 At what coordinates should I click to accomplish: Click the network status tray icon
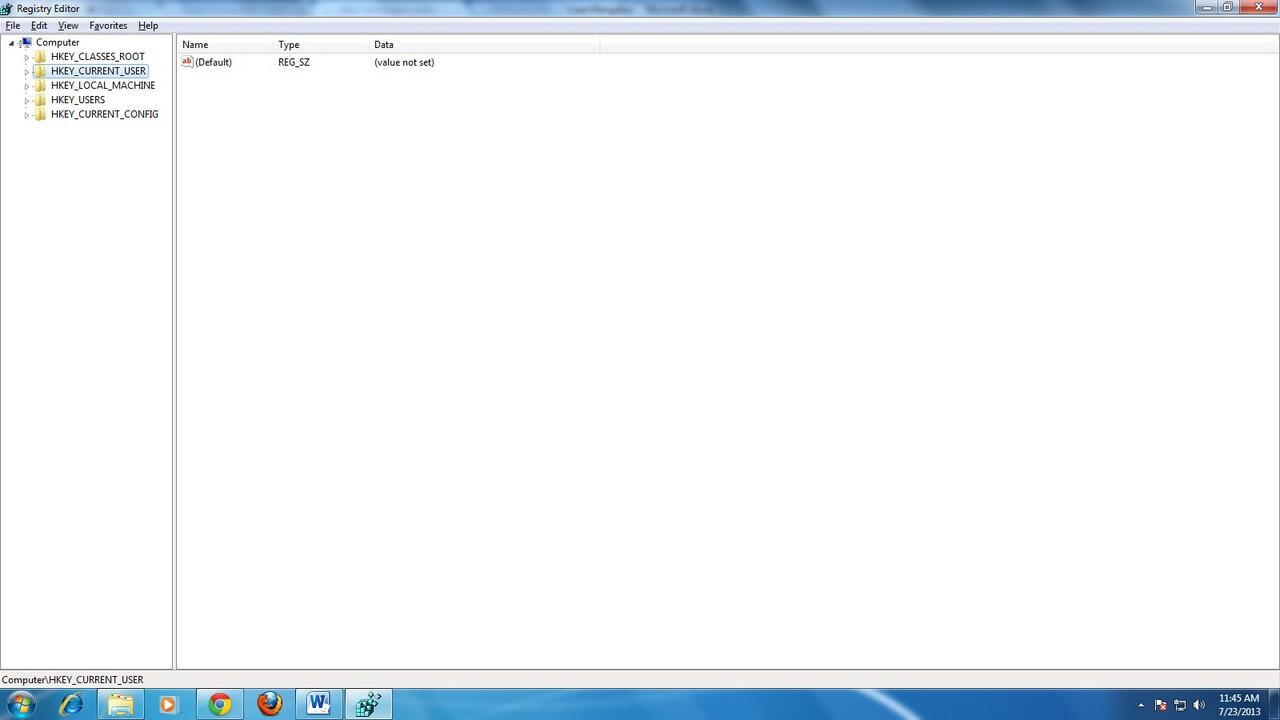coord(1180,705)
